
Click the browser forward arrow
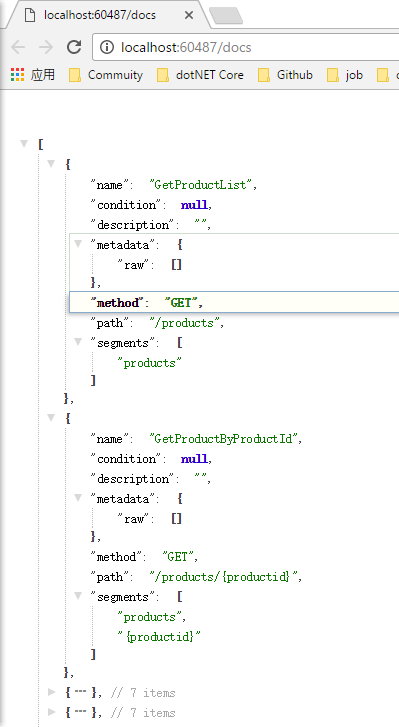(x=46, y=47)
